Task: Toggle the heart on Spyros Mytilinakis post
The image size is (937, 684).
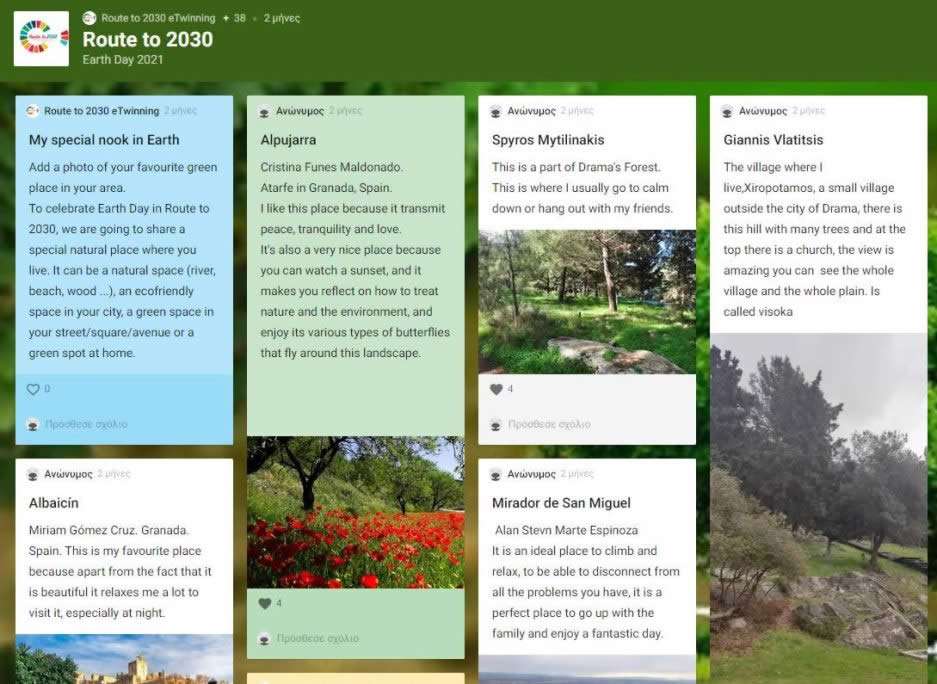Action: (496, 389)
